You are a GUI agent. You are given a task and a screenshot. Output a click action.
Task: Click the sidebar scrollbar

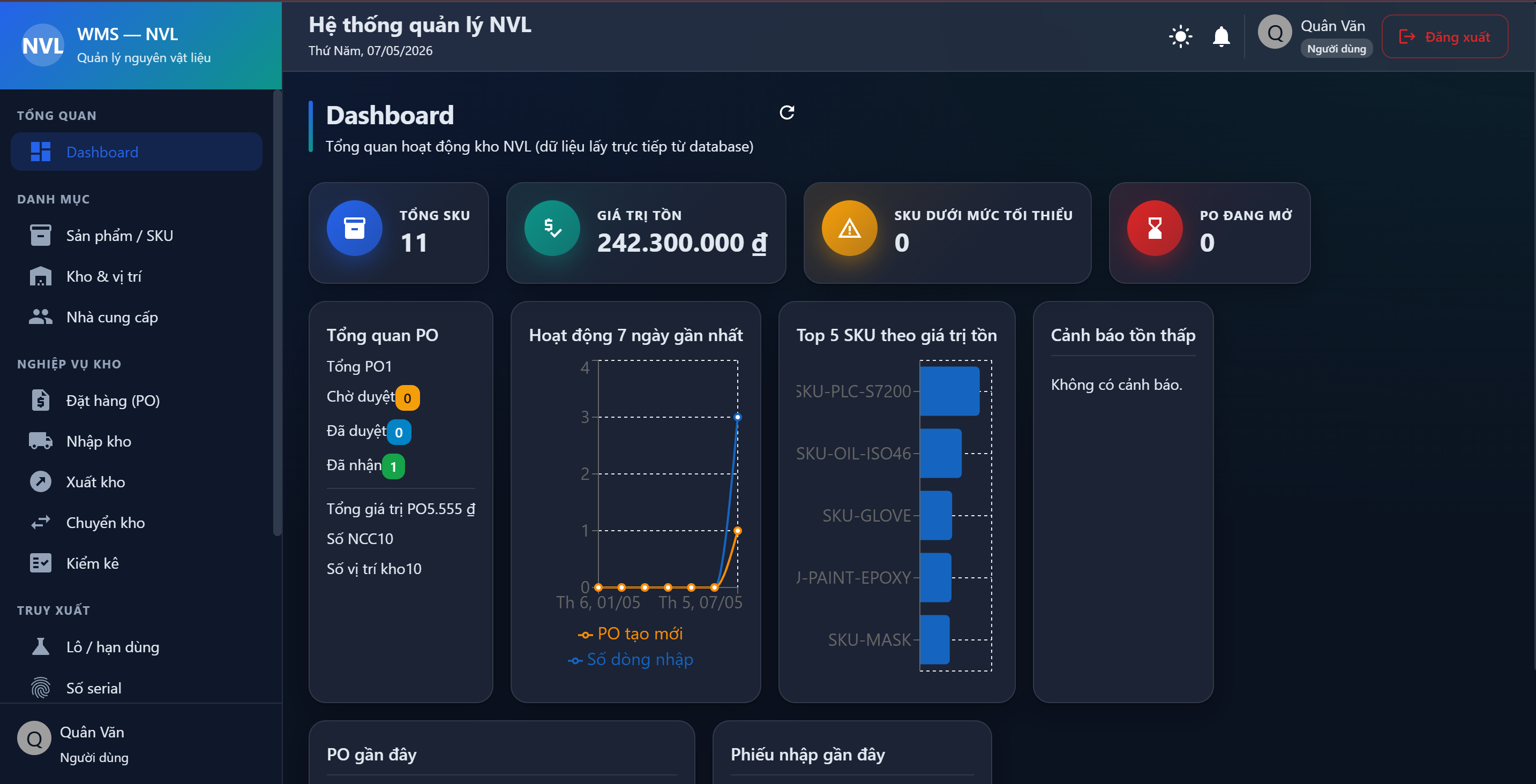coord(276,313)
